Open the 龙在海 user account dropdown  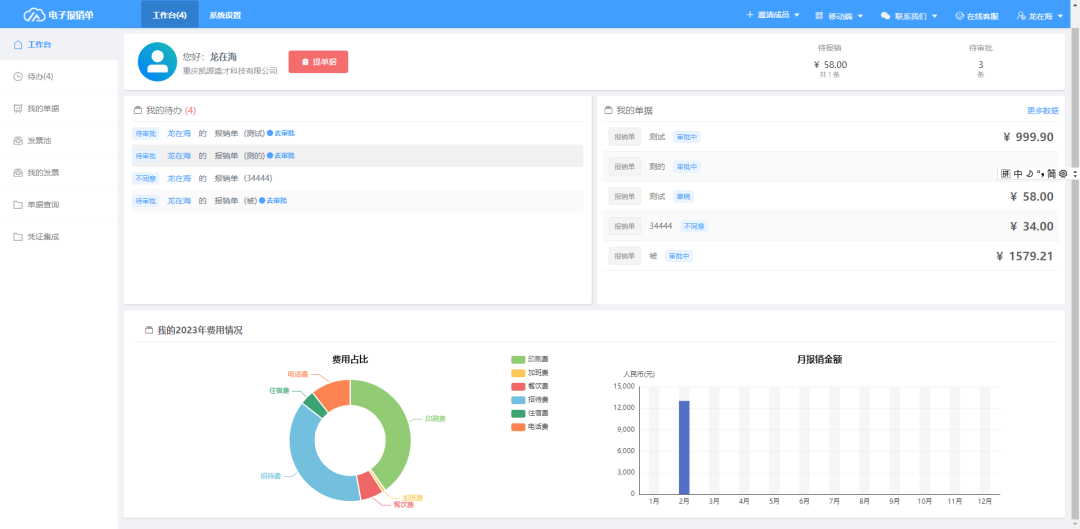[x=1039, y=15]
